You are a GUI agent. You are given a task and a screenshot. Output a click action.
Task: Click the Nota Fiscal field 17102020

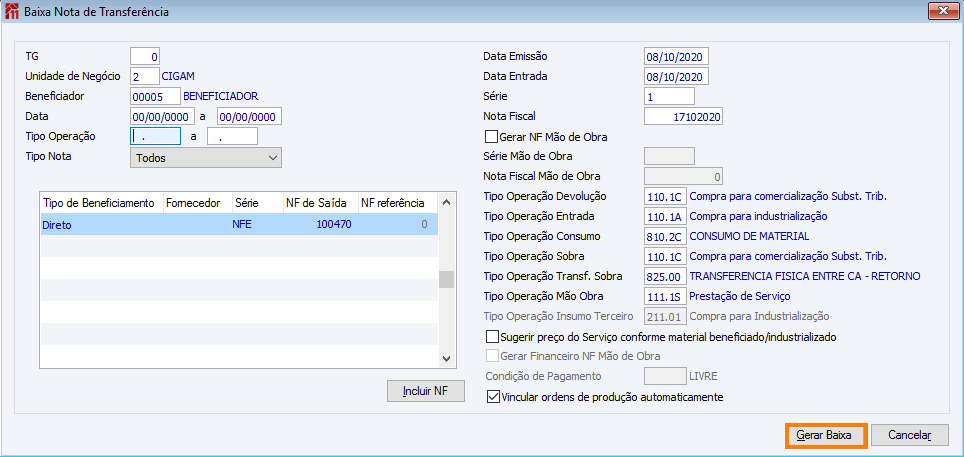tap(683, 116)
